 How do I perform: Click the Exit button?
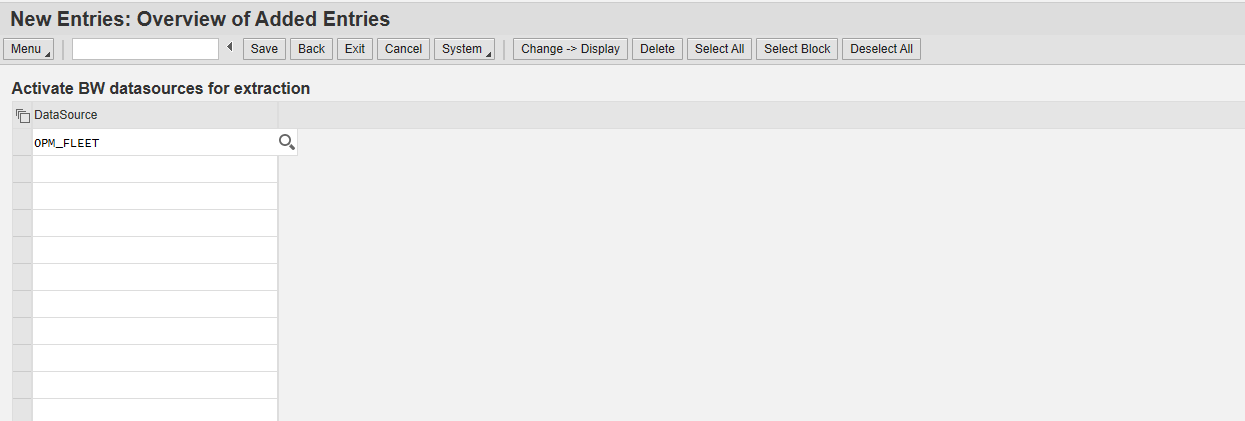pyautogui.click(x=355, y=49)
